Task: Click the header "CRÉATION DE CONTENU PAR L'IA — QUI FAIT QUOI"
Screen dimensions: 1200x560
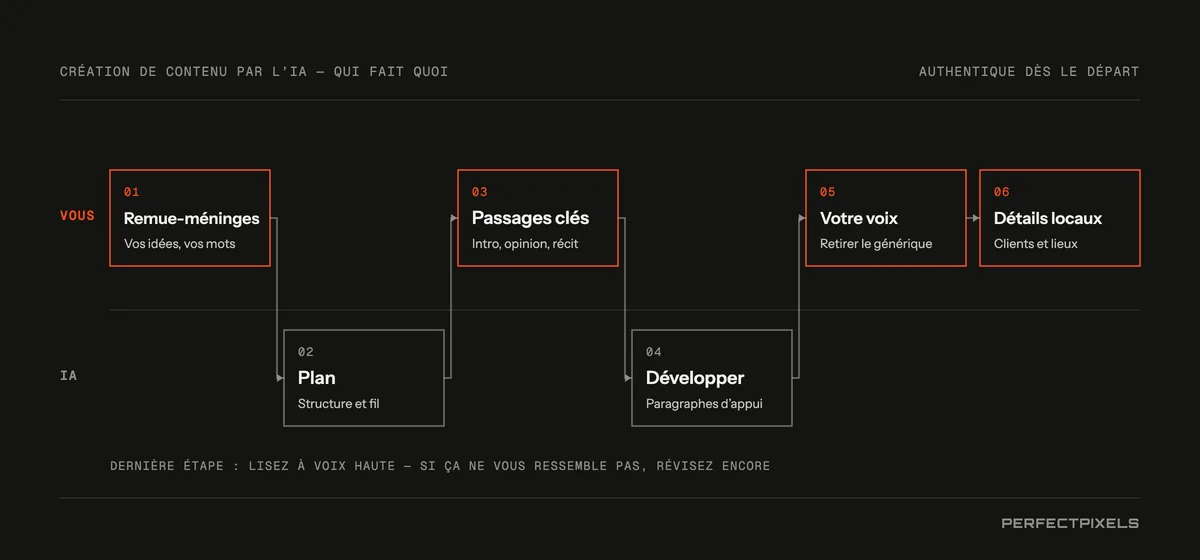Action: tap(254, 72)
